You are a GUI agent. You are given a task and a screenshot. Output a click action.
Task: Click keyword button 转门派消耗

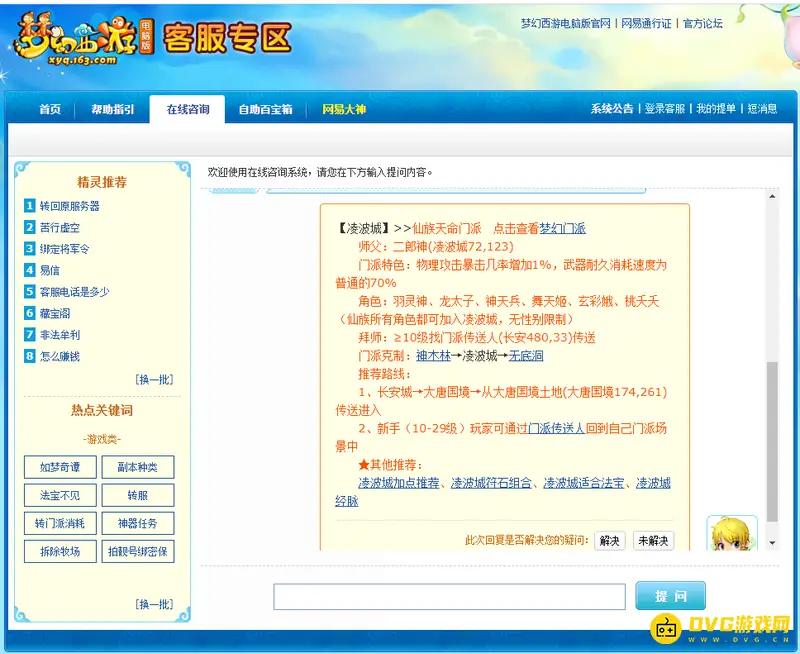tap(60, 523)
